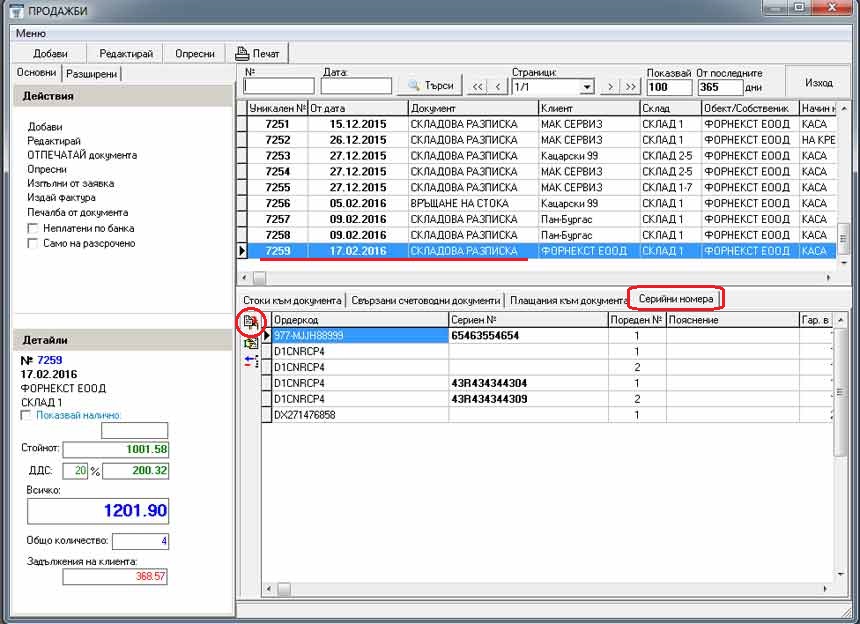Screen dimensions: 860x624
Task: Click the Сериен № column header
Action: point(529,320)
